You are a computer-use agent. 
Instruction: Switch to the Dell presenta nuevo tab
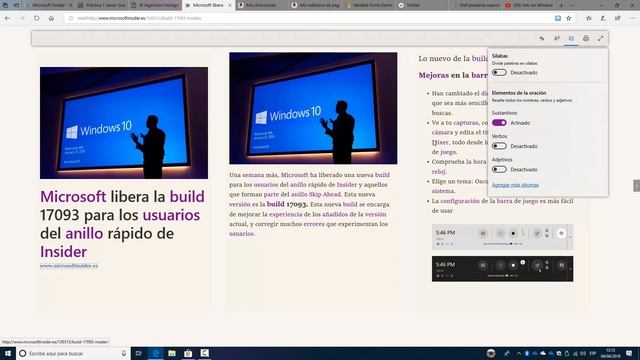[x=476, y=5]
